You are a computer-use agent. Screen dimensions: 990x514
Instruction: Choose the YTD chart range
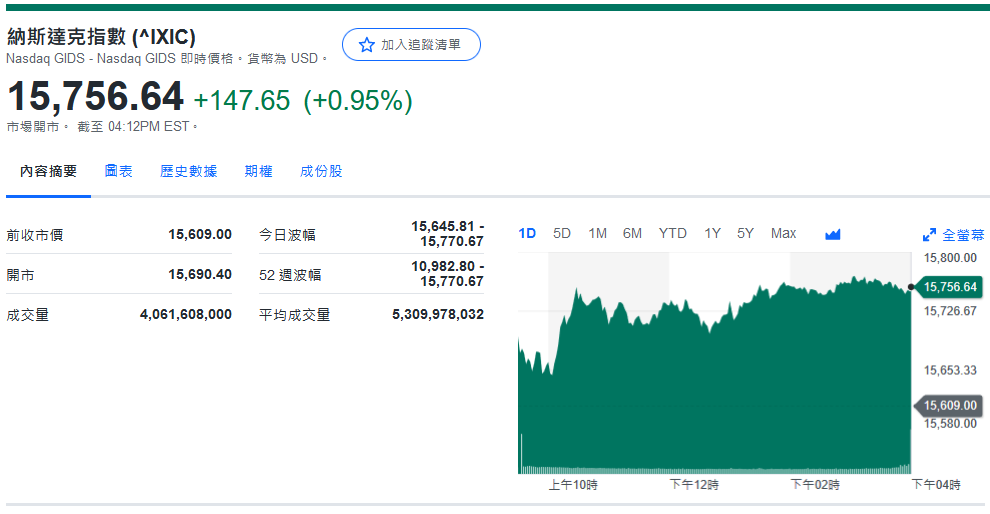point(672,234)
